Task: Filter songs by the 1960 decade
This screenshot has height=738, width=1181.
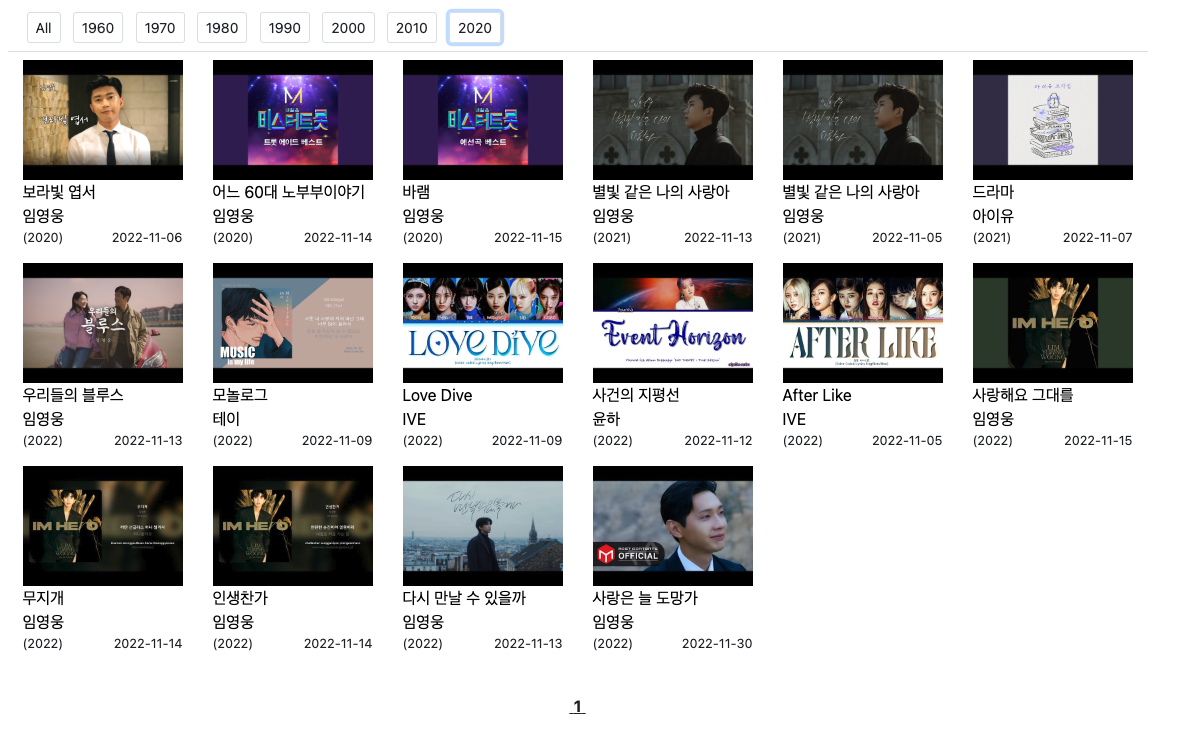Action: (x=98, y=28)
